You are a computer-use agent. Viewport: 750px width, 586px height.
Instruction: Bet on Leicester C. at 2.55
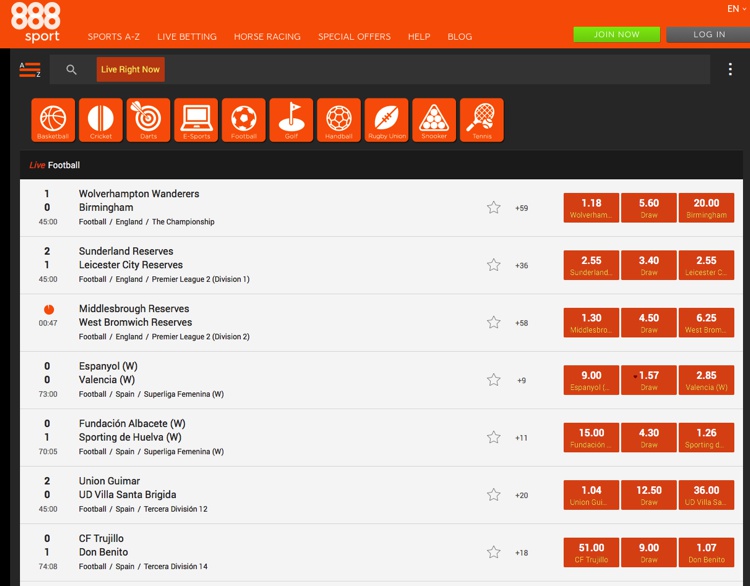[706, 265]
